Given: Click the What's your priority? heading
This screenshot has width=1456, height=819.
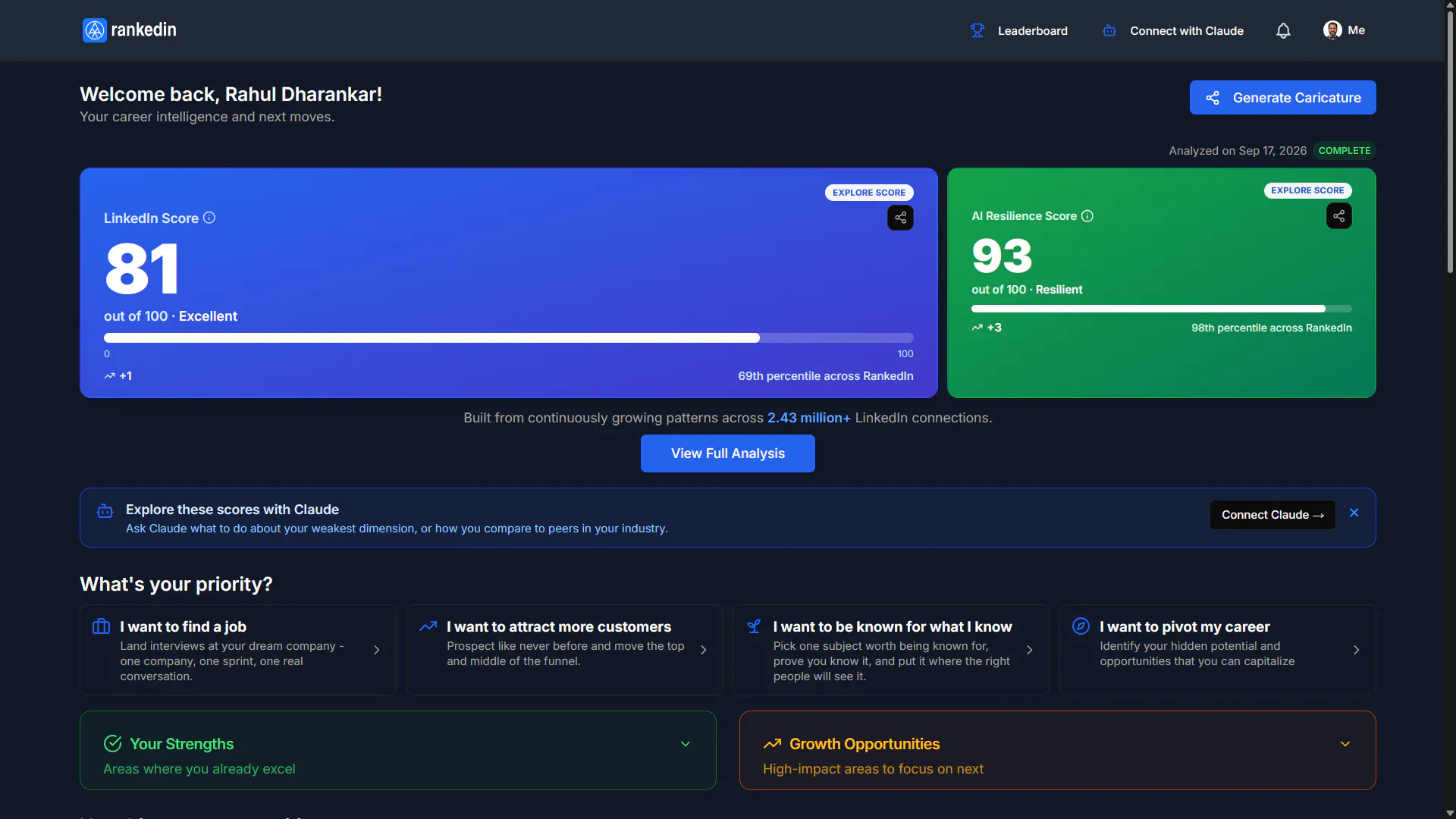Looking at the screenshot, I should click(176, 584).
